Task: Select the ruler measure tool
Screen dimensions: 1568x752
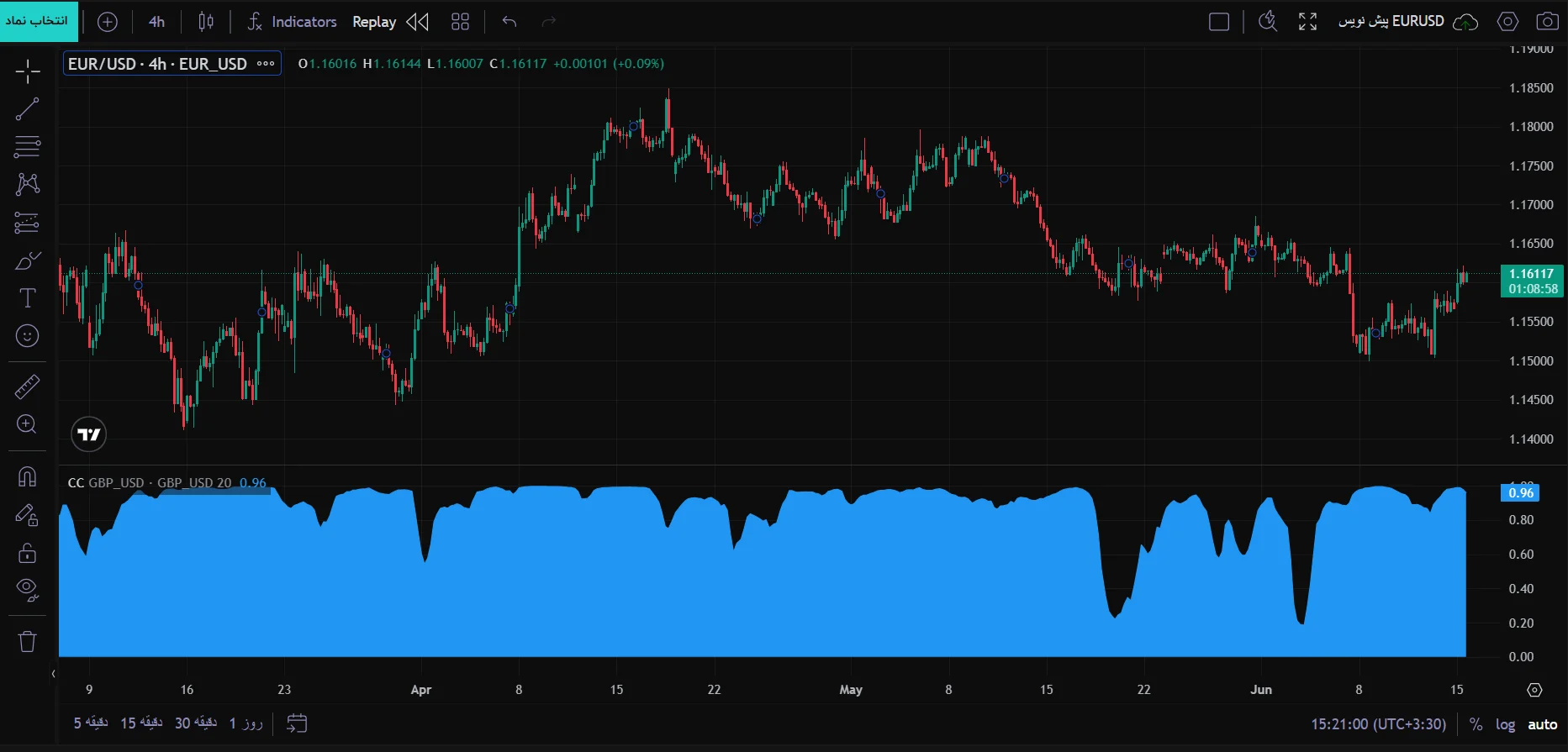Action: 28,387
